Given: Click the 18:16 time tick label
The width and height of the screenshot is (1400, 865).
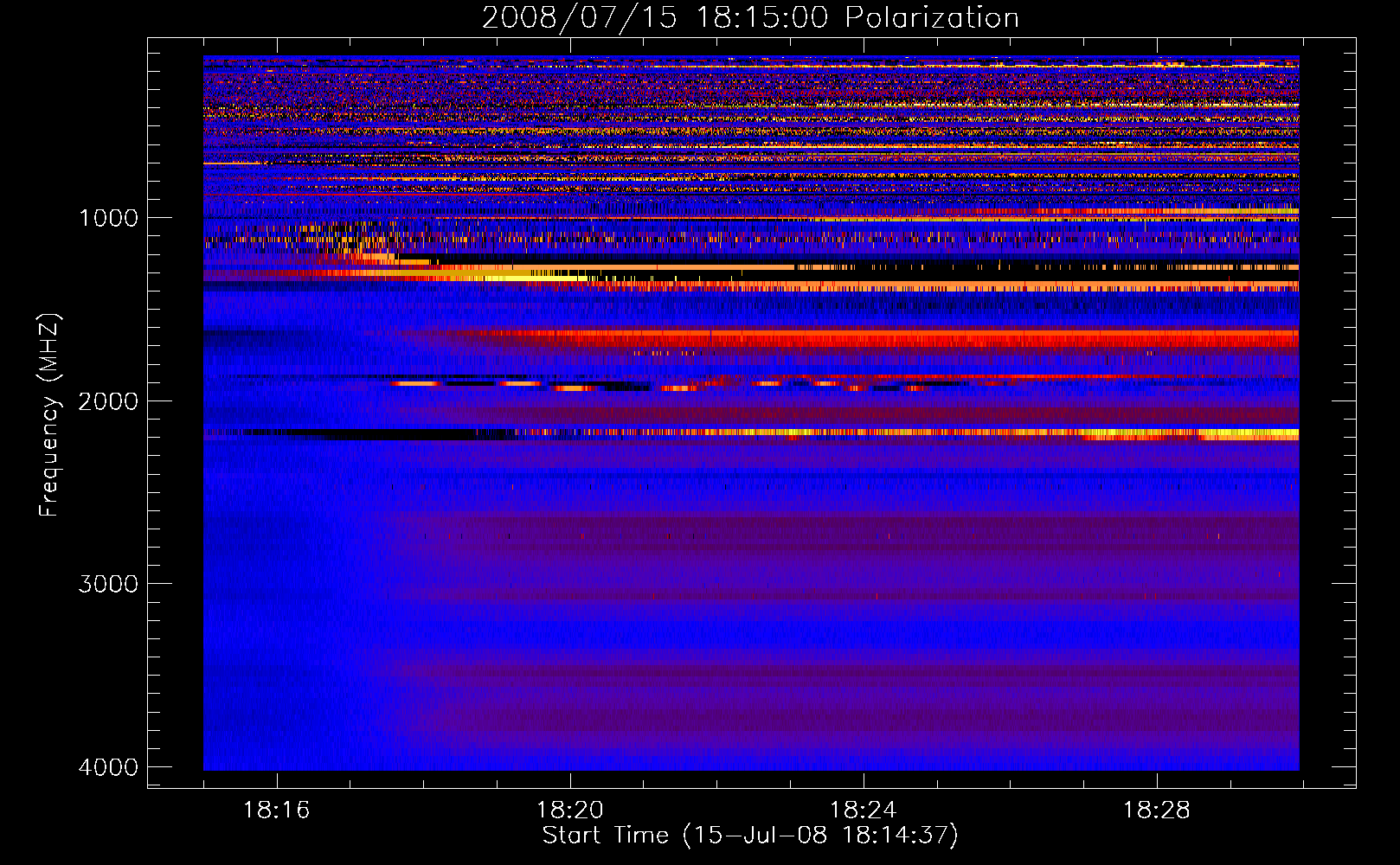Looking at the screenshot, I should click(276, 811).
